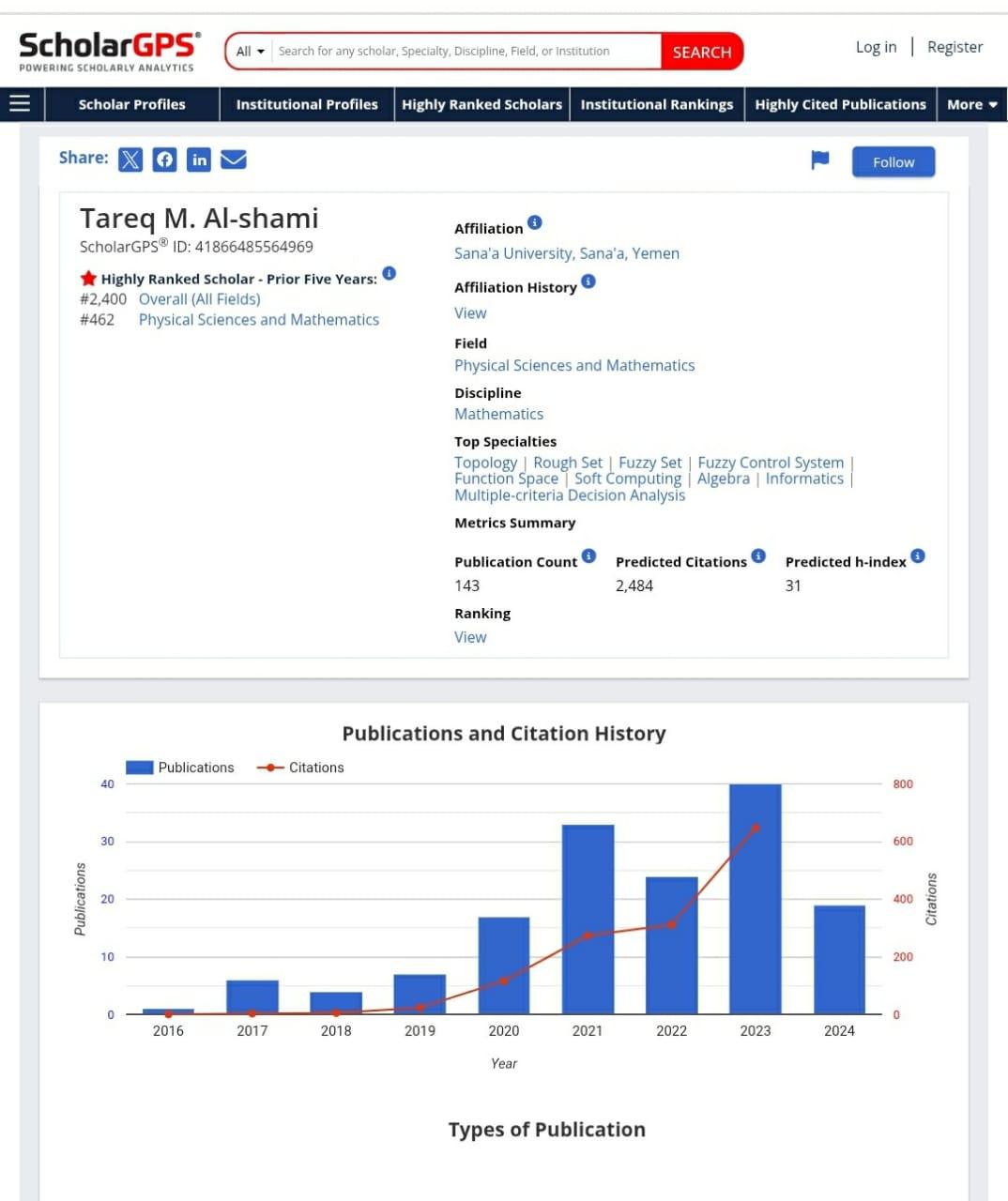Click info icon beside Publication Count
This screenshot has height=1201, width=1008.
pyautogui.click(x=588, y=555)
